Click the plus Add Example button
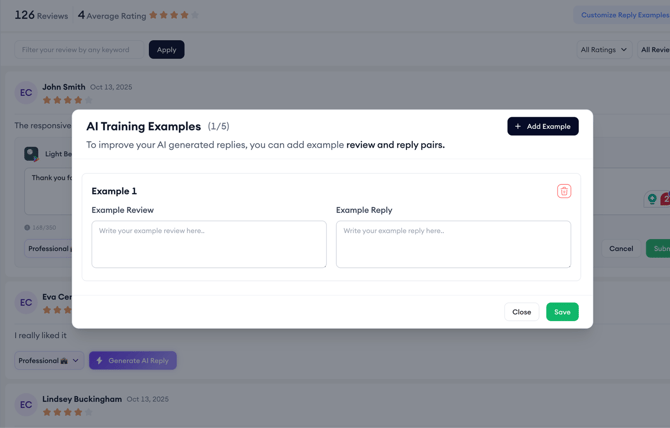 [542, 126]
